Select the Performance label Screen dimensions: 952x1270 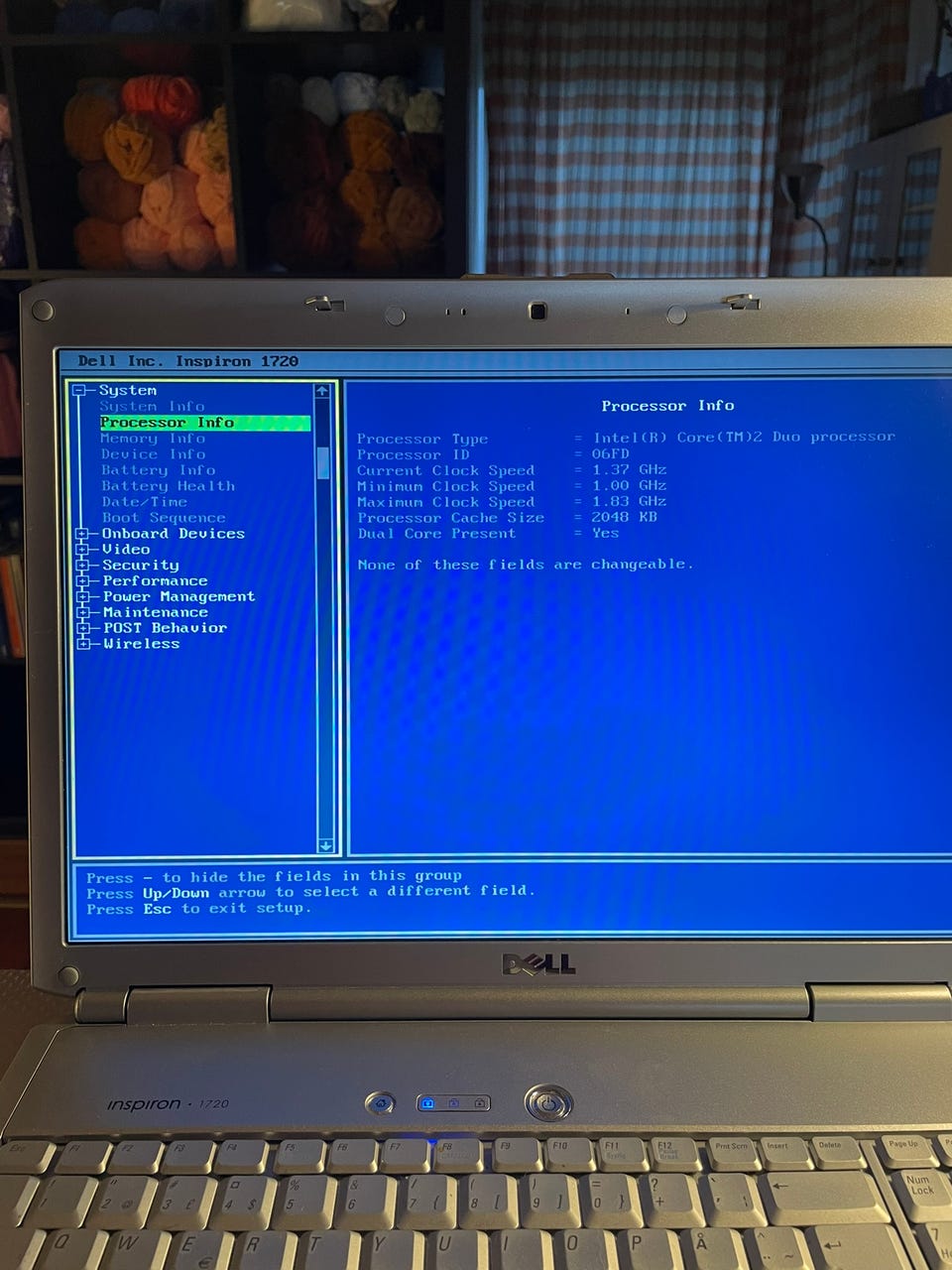(x=155, y=581)
